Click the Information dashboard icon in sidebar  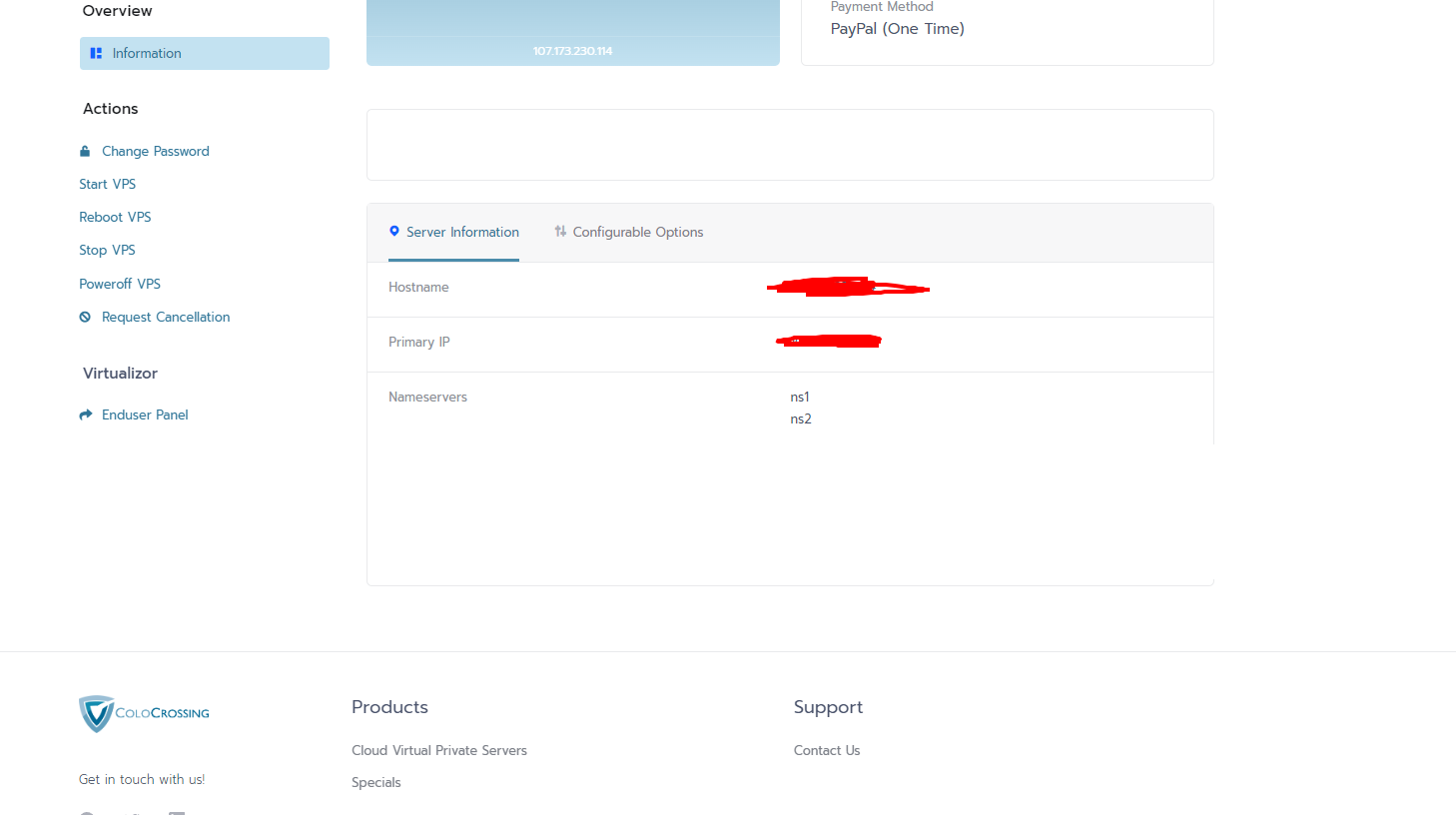[x=96, y=53]
